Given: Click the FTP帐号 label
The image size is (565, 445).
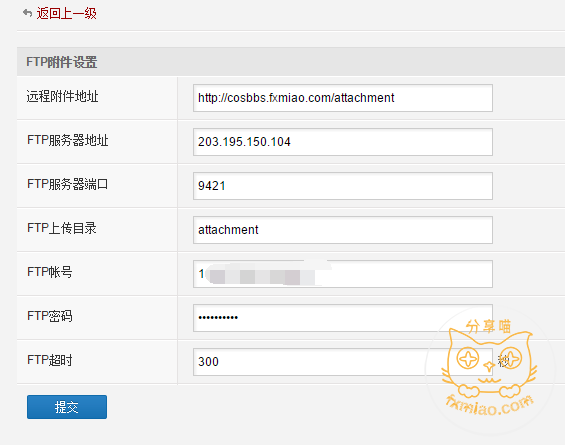Looking at the screenshot, I should (x=50, y=272).
